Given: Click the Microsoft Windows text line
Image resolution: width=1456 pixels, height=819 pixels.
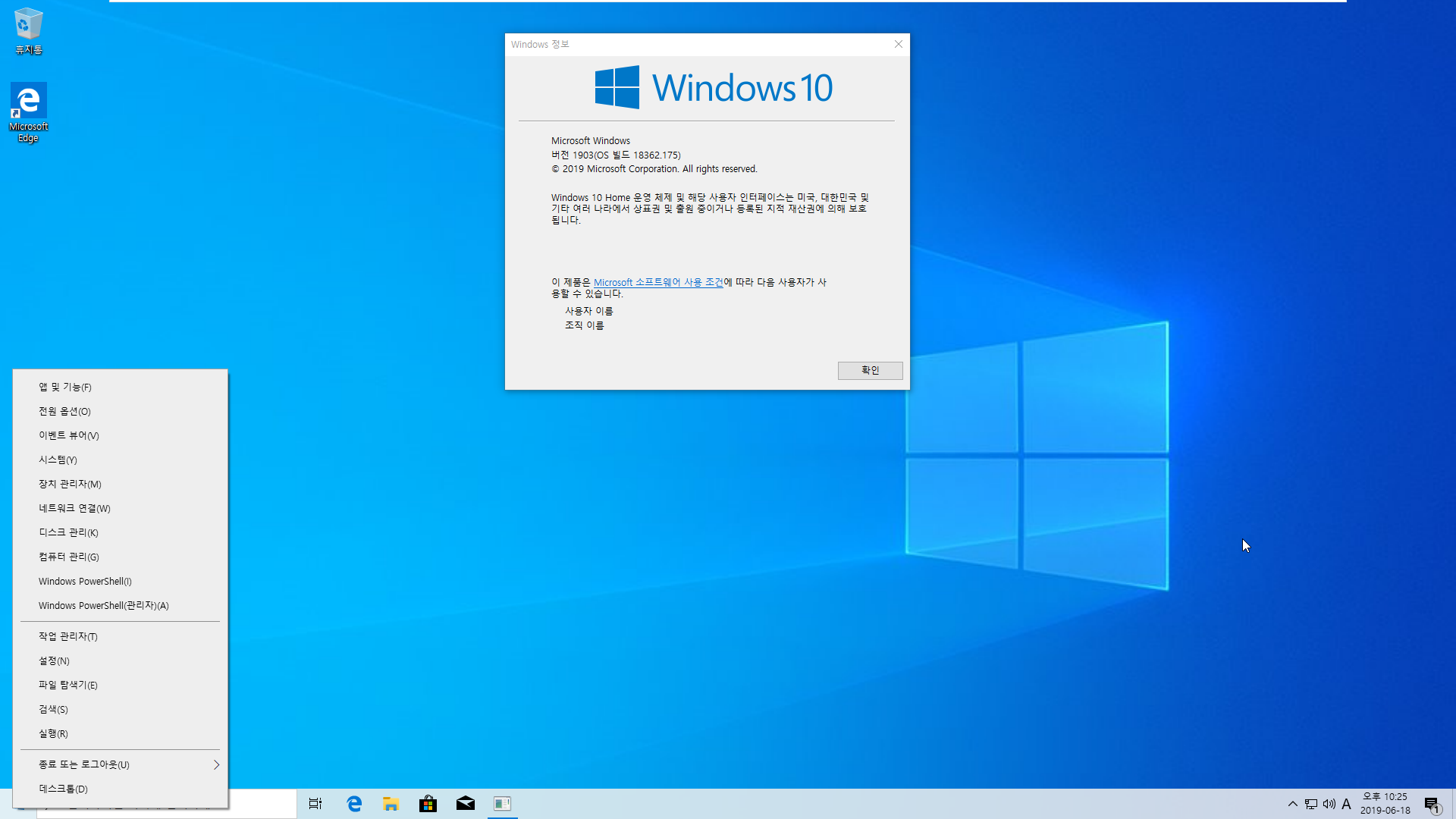Looking at the screenshot, I should 591,141.
